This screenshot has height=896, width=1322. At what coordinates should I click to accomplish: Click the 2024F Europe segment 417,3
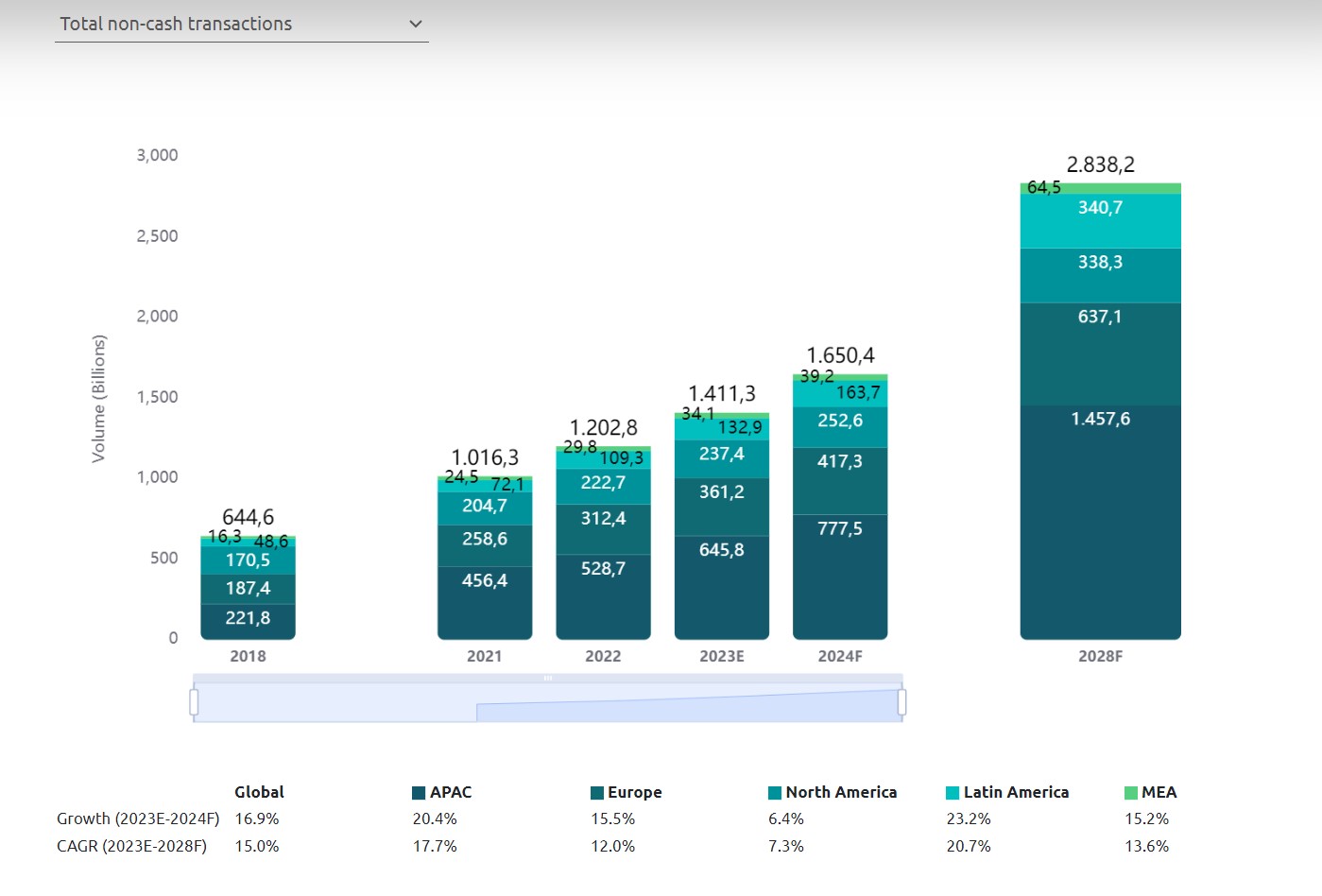coord(840,480)
